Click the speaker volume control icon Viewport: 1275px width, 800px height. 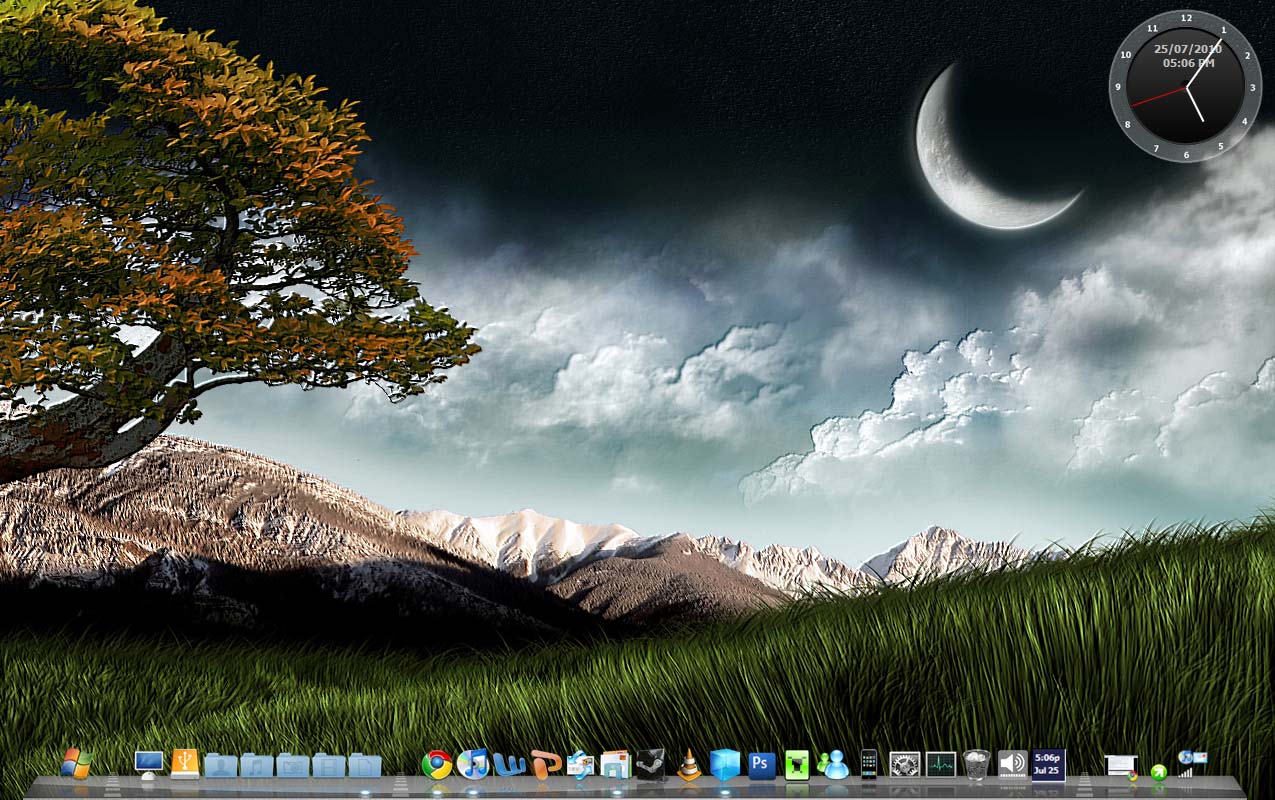click(x=1012, y=765)
